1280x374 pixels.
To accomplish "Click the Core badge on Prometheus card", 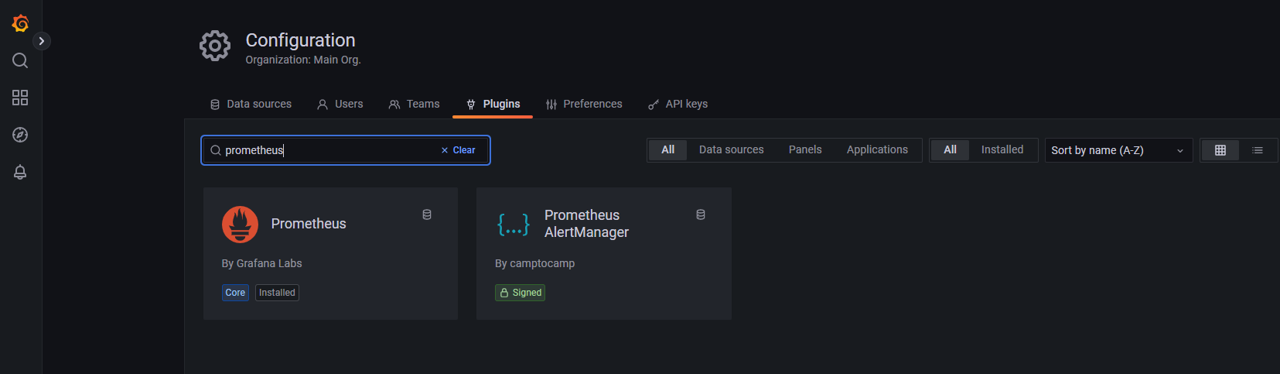I will 235,293.
